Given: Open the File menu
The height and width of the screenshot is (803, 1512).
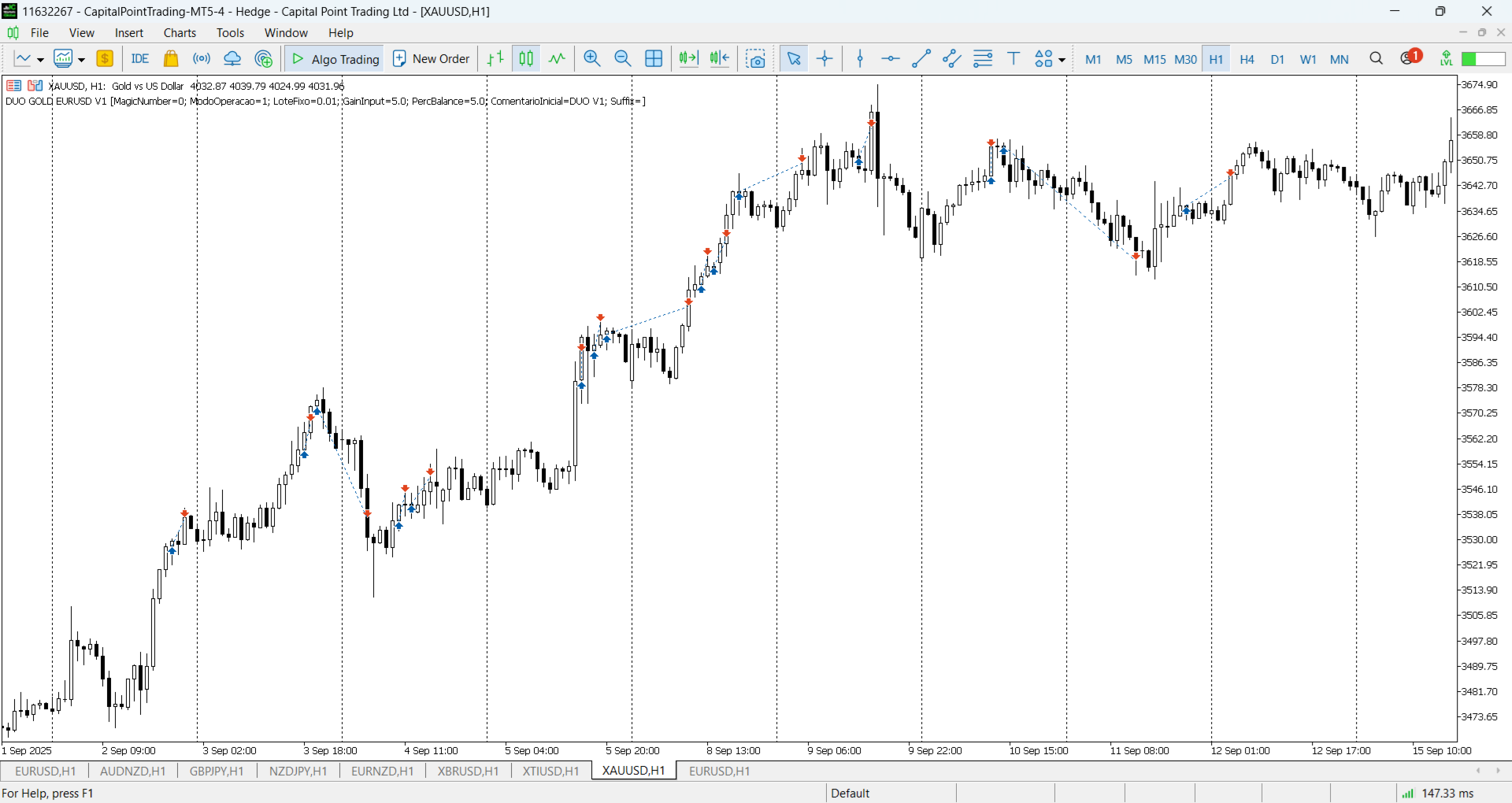Looking at the screenshot, I should [x=40, y=33].
